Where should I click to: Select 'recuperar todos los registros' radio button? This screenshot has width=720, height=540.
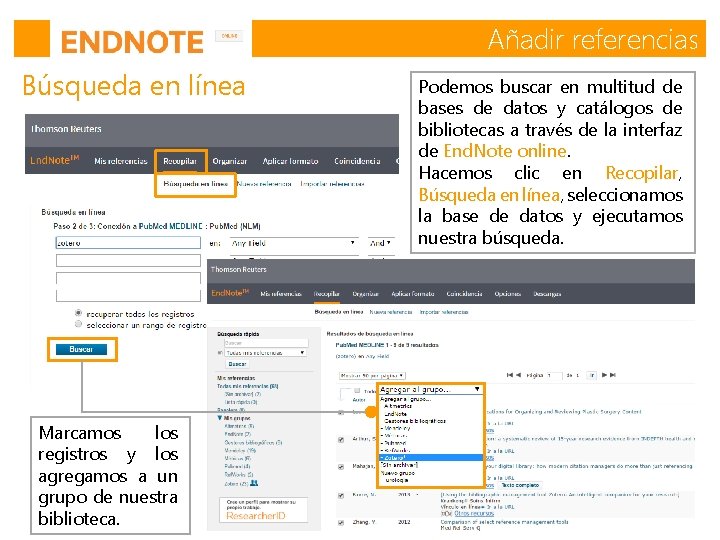point(78,313)
